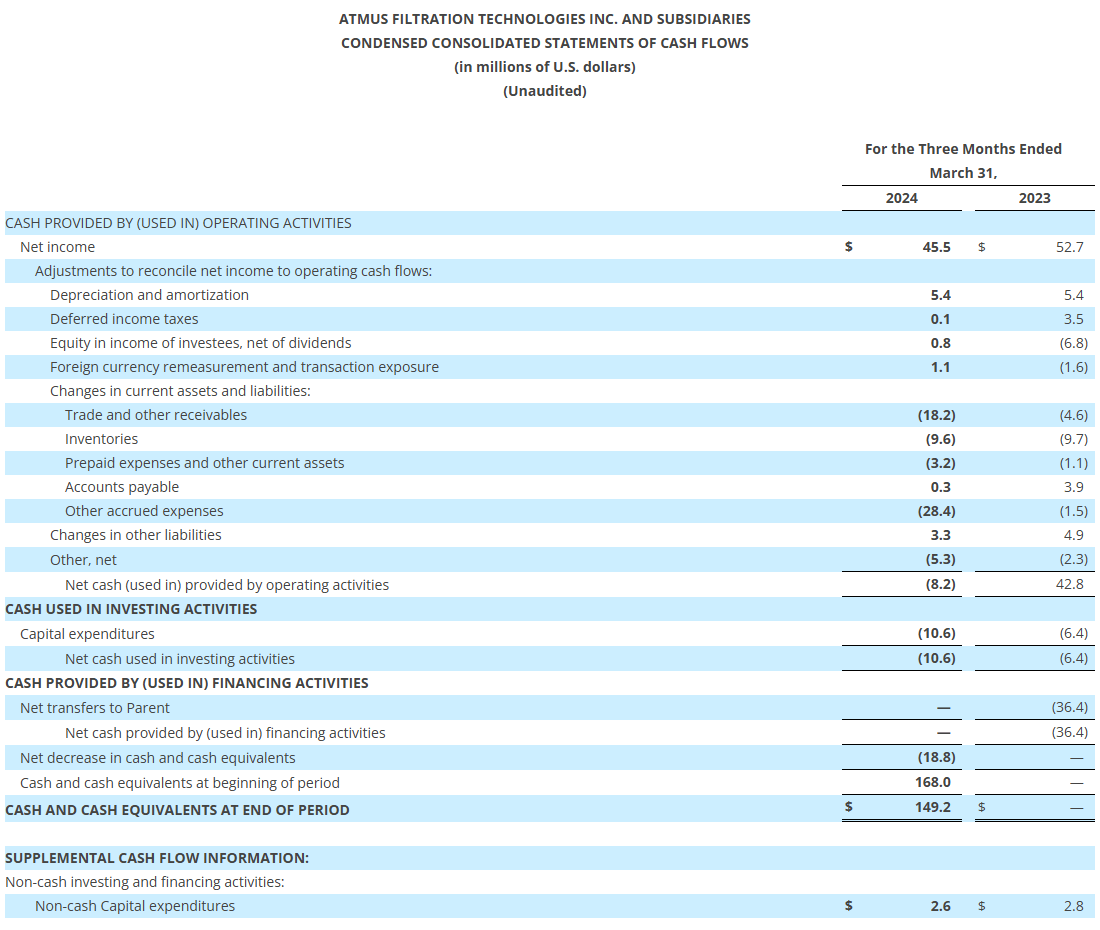Click 'CASH AND CASH EQUIVALENTS AT END OF PERIOD'
This screenshot has height=930, width=1100.
coord(177,810)
